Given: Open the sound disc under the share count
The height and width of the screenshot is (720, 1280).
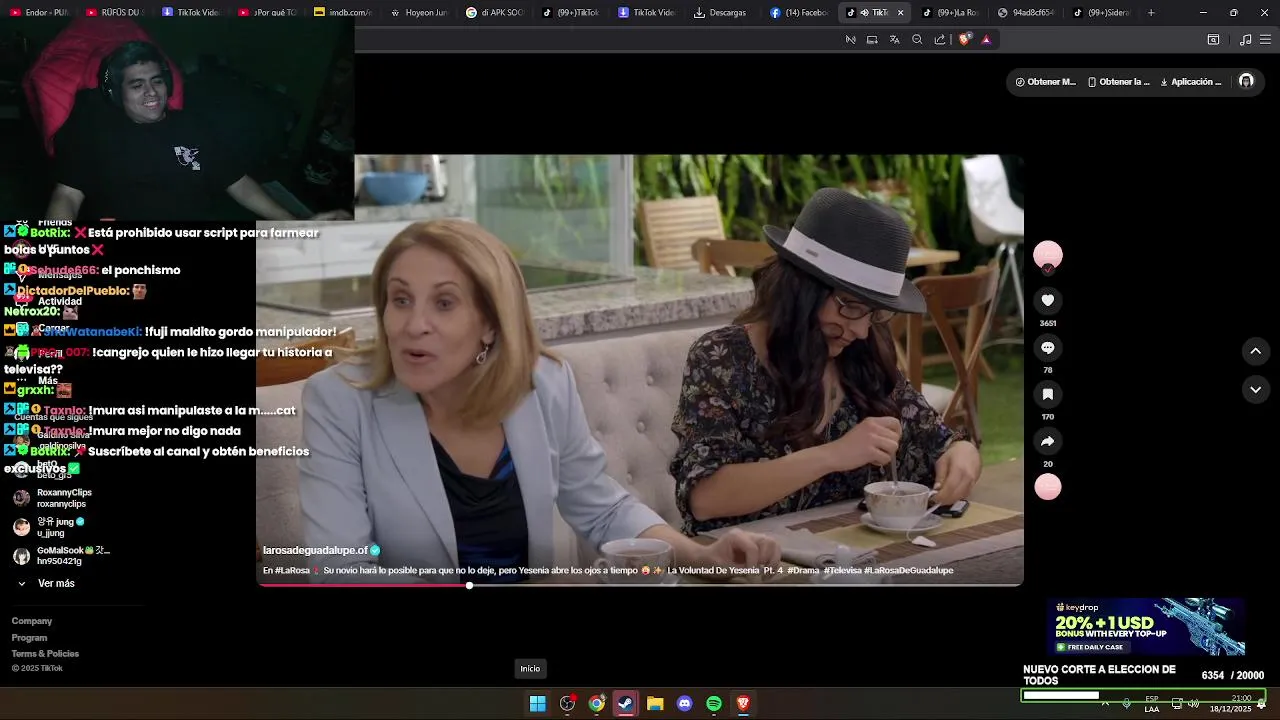Looking at the screenshot, I should [x=1047, y=487].
